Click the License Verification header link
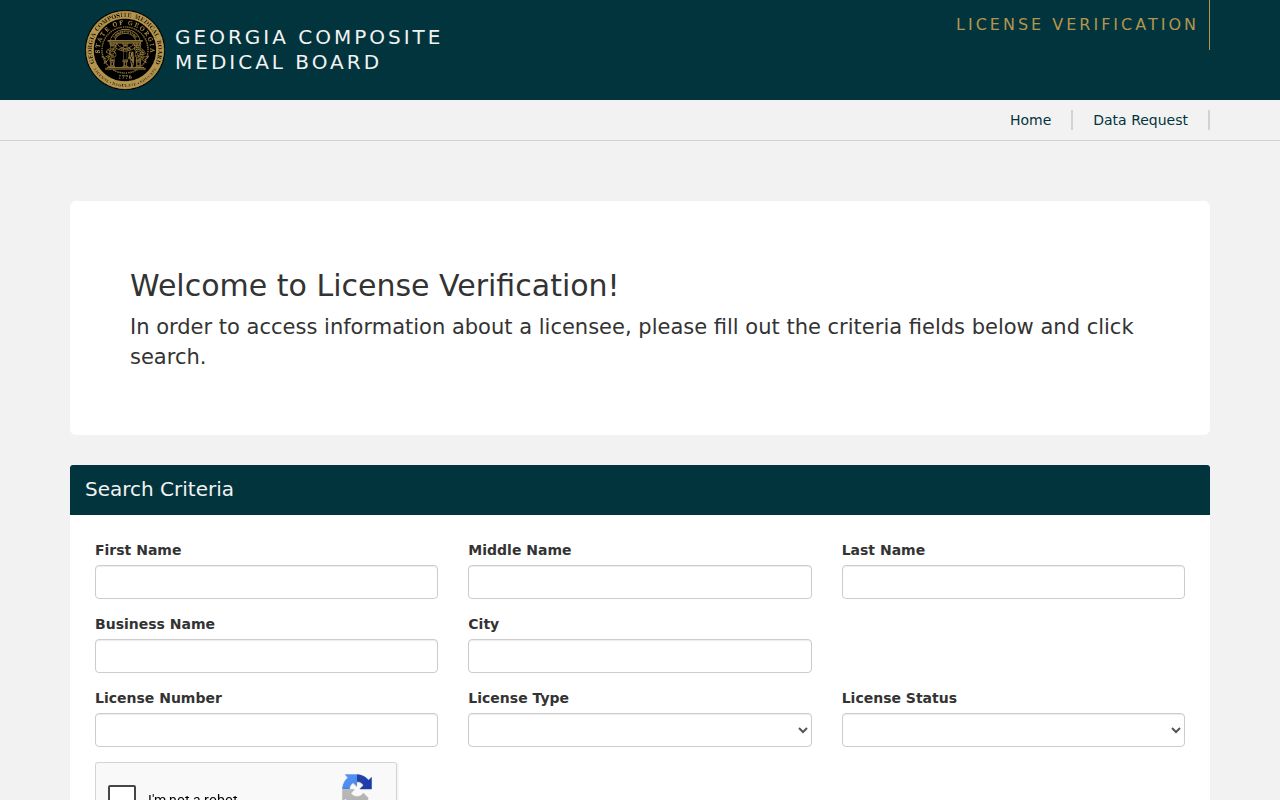The image size is (1280, 800). [x=1077, y=24]
